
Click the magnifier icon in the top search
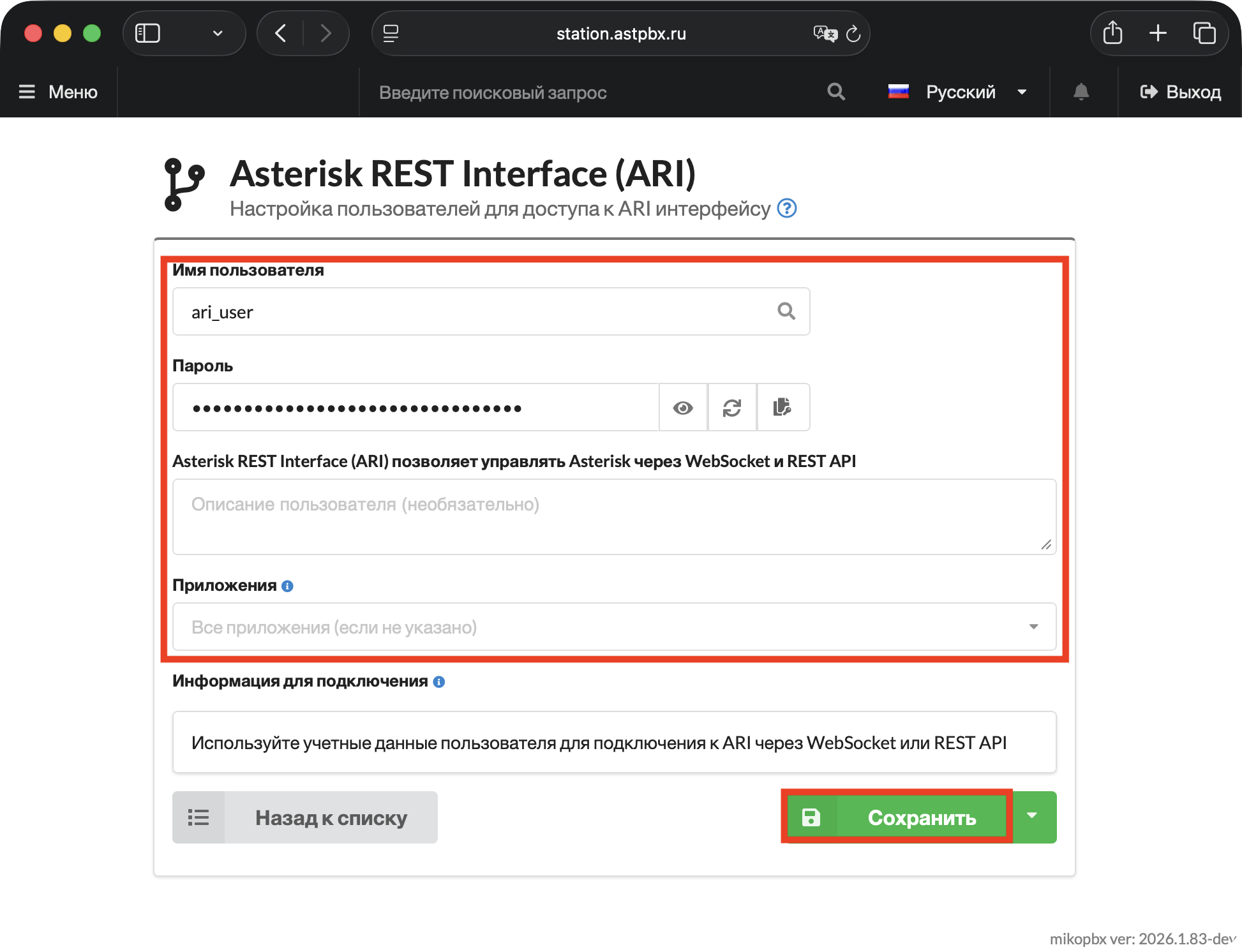tap(836, 92)
